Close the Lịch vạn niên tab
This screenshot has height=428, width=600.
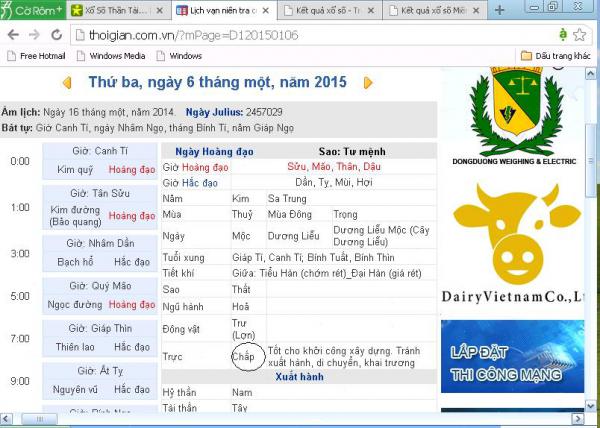[x=266, y=11]
